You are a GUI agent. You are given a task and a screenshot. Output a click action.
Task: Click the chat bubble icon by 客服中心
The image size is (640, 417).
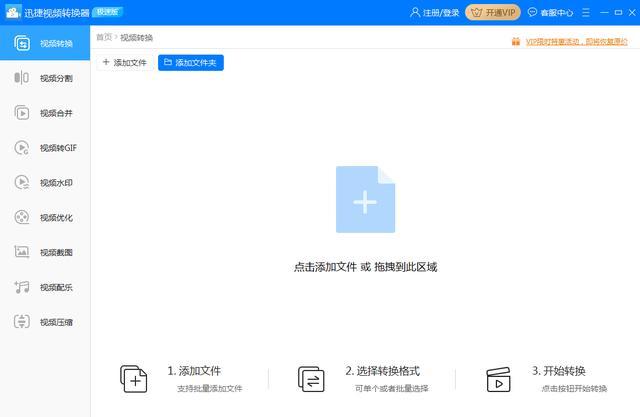click(x=532, y=12)
